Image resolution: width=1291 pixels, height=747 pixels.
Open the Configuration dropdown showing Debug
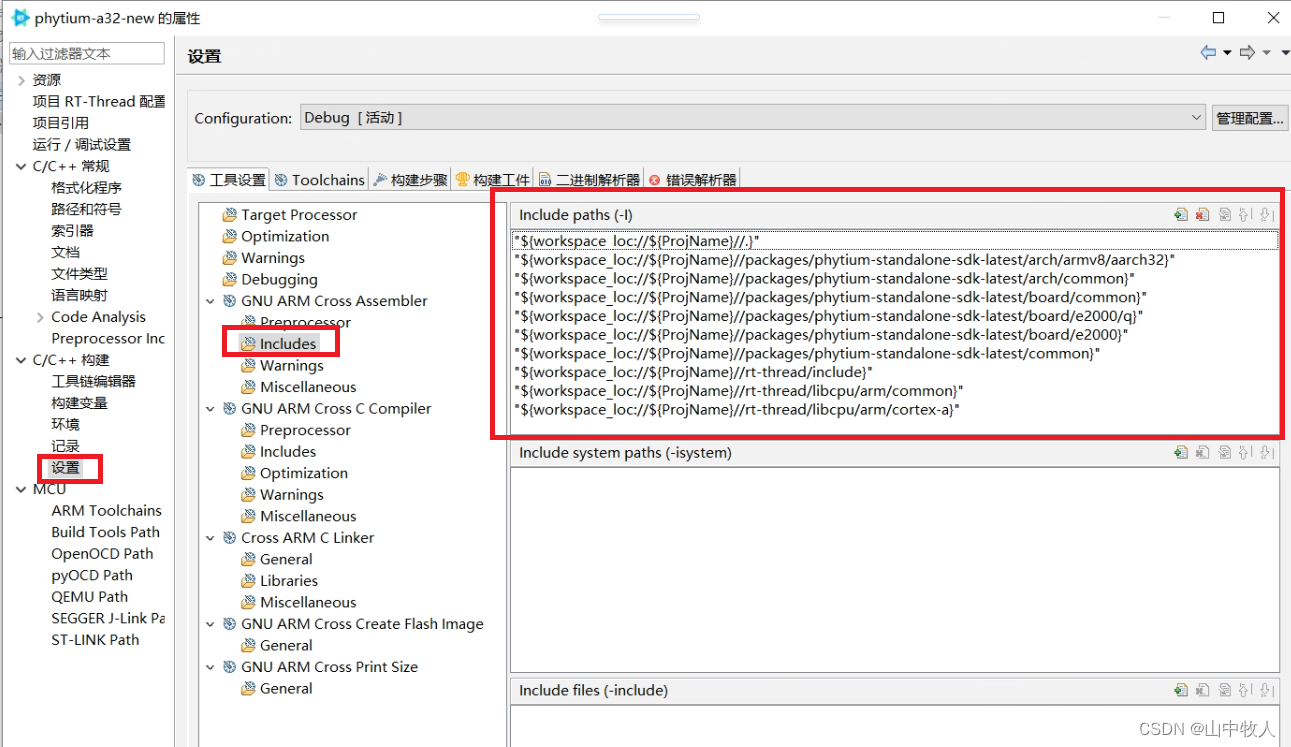754,118
